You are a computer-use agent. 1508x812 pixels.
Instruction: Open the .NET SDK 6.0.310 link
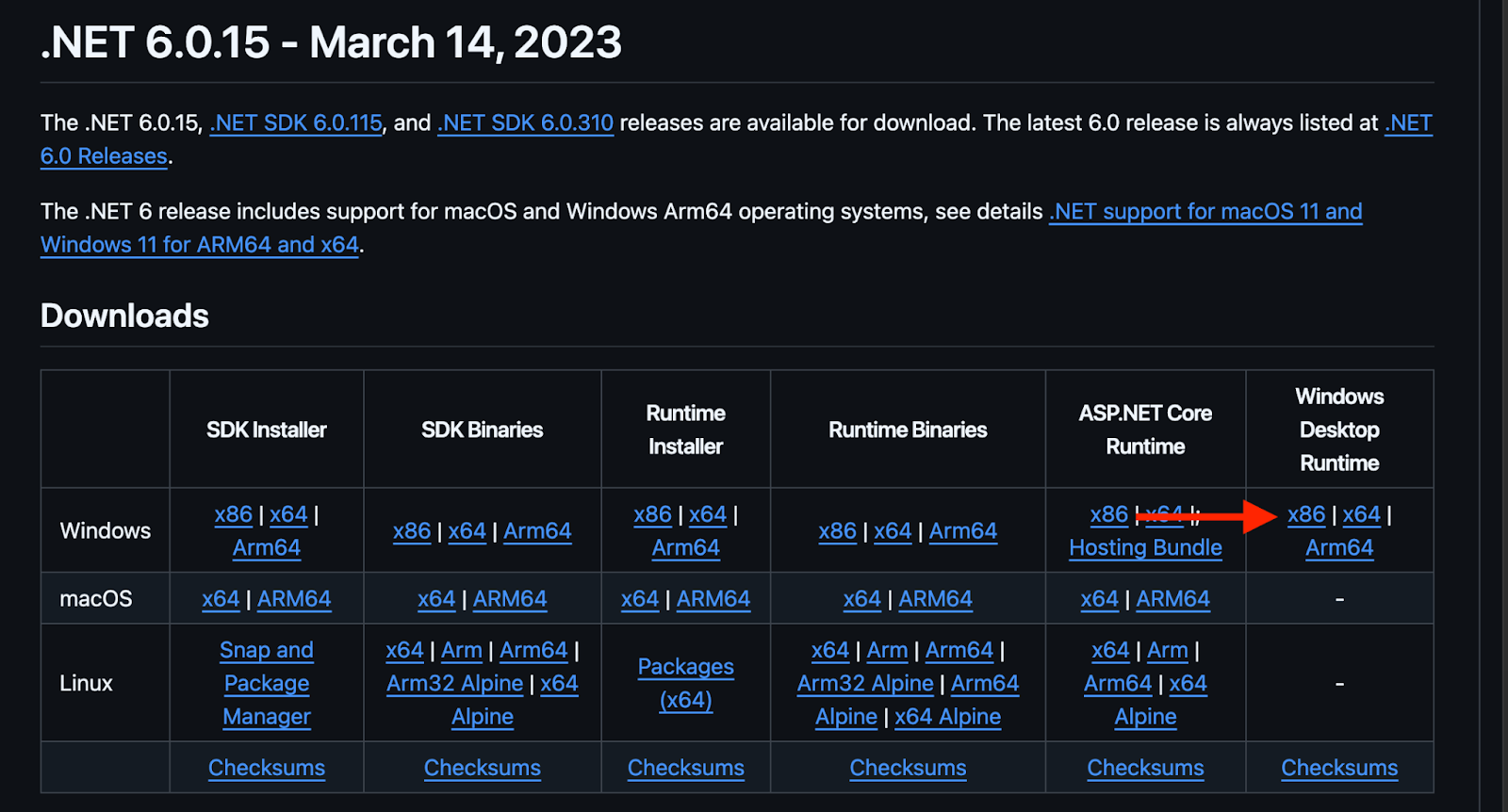[x=525, y=122]
